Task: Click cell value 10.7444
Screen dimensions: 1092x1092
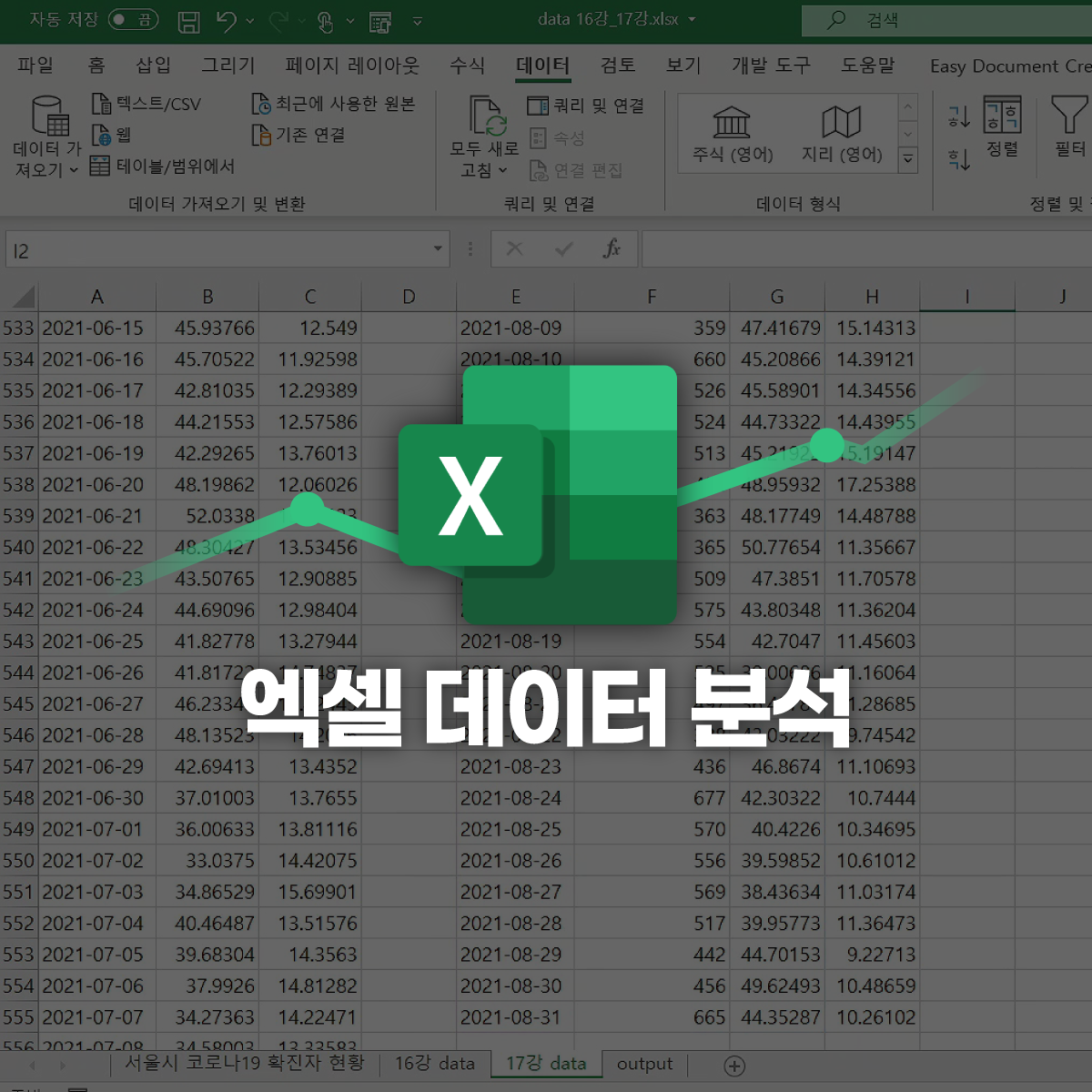Action: (872, 799)
